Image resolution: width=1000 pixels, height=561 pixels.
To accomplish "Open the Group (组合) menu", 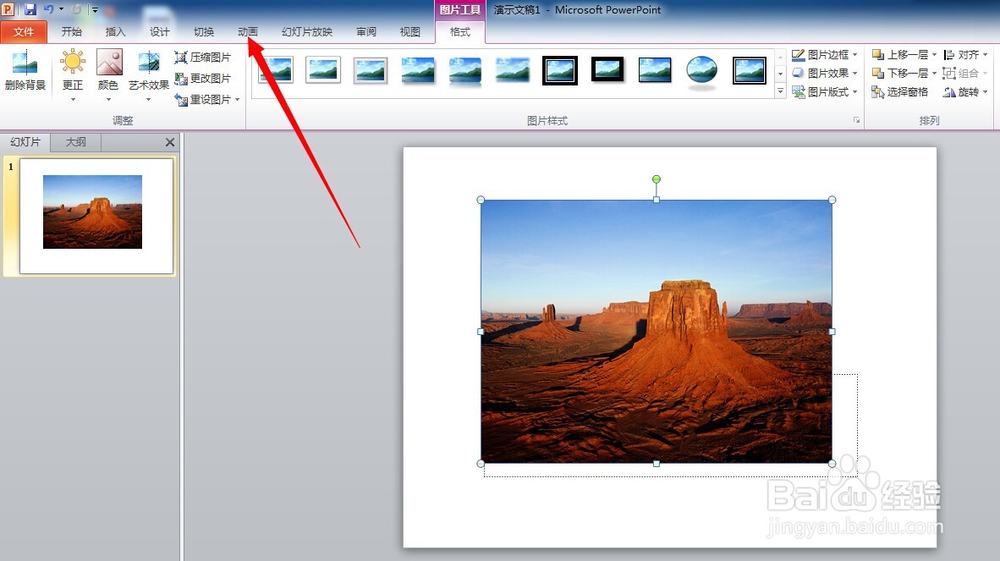I will click(966, 73).
